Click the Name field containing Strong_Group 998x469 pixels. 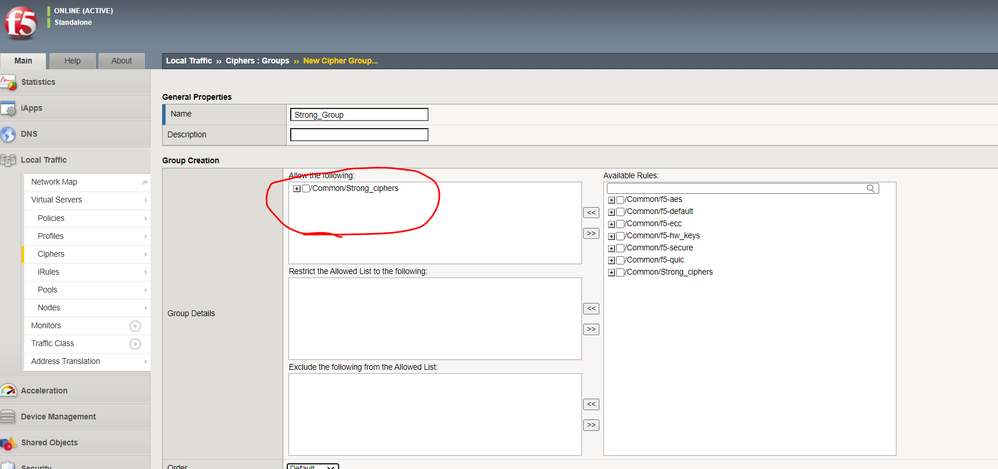(x=359, y=115)
